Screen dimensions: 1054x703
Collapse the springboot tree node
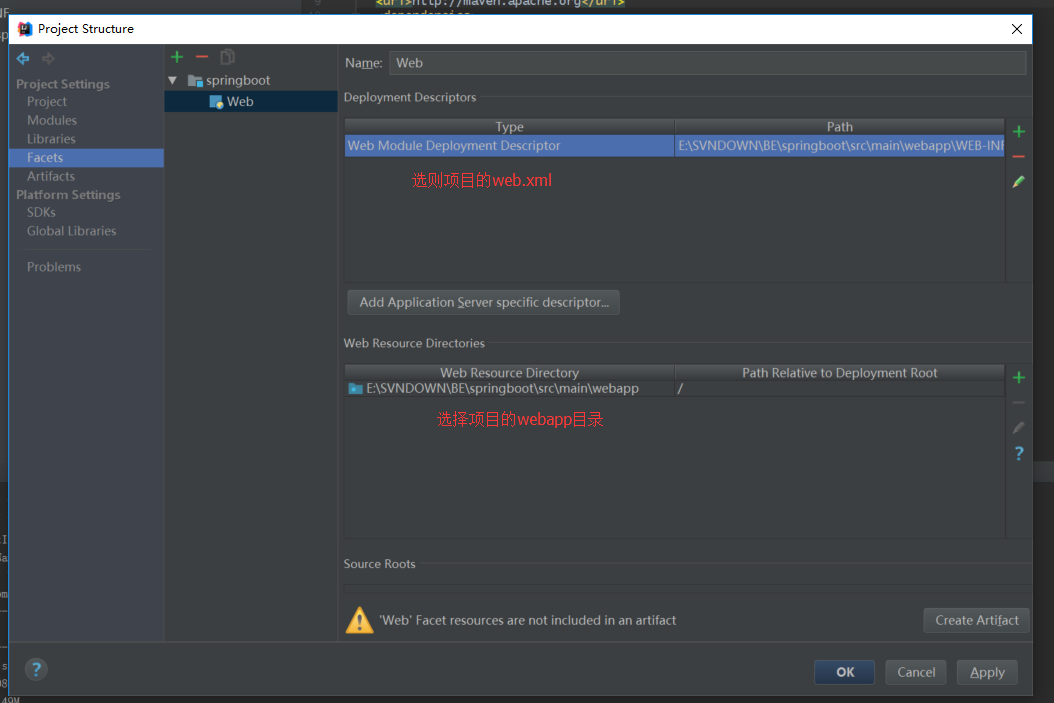[x=173, y=81]
